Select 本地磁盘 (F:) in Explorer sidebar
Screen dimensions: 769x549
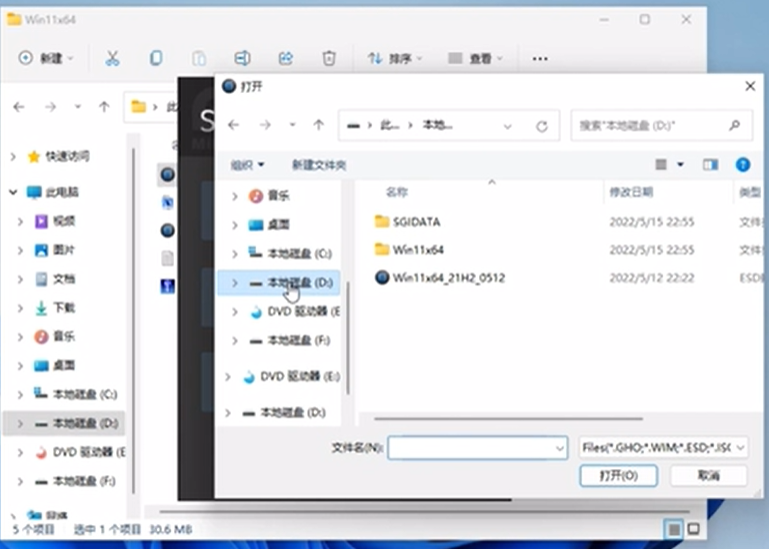click(x=84, y=481)
